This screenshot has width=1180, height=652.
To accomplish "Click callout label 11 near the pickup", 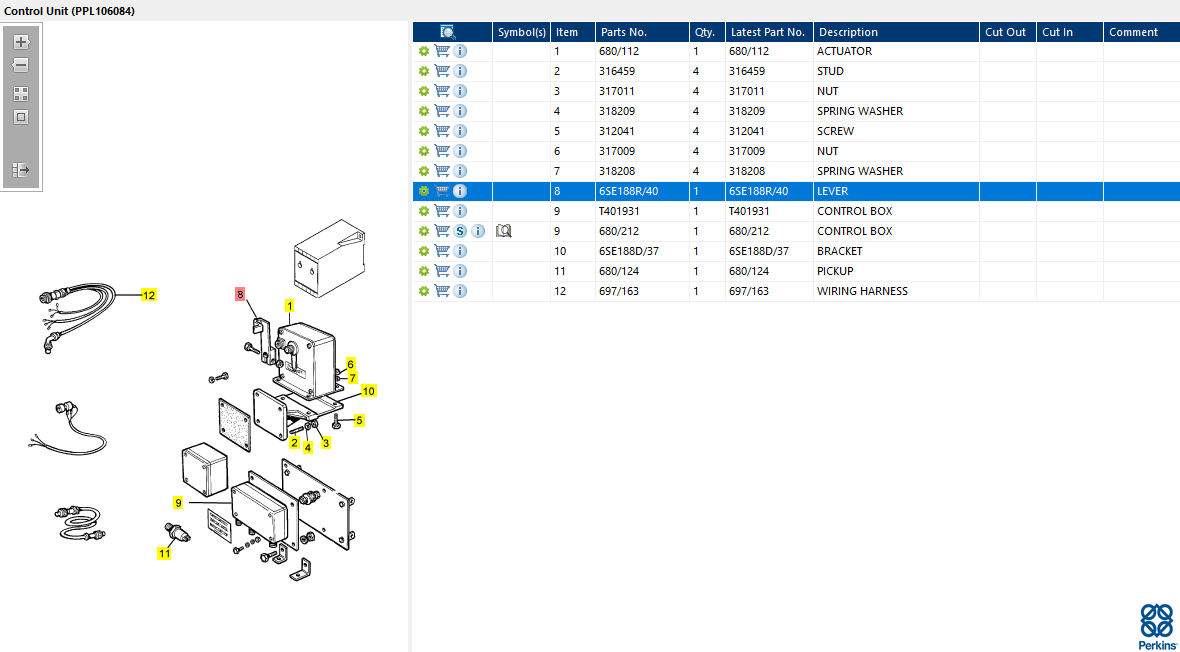I will coord(164,553).
